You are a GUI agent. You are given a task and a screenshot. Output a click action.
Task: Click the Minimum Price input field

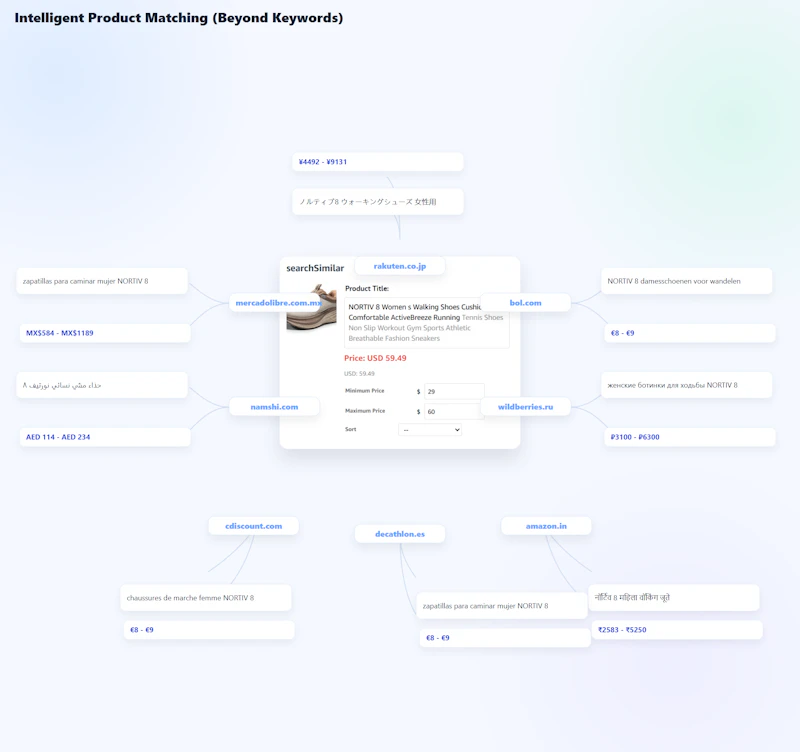pos(454,391)
